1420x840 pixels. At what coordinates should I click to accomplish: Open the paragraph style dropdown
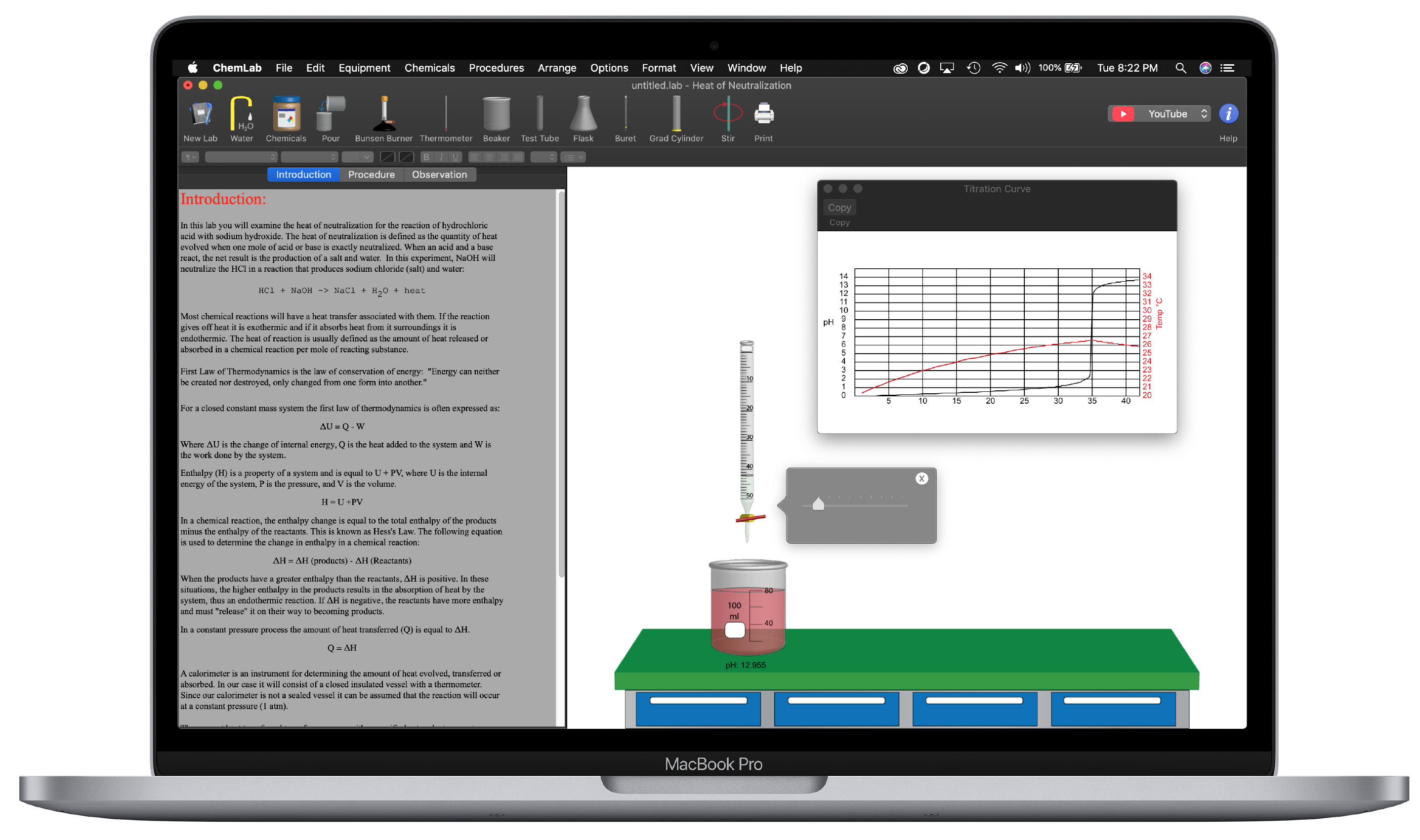(x=190, y=157)
